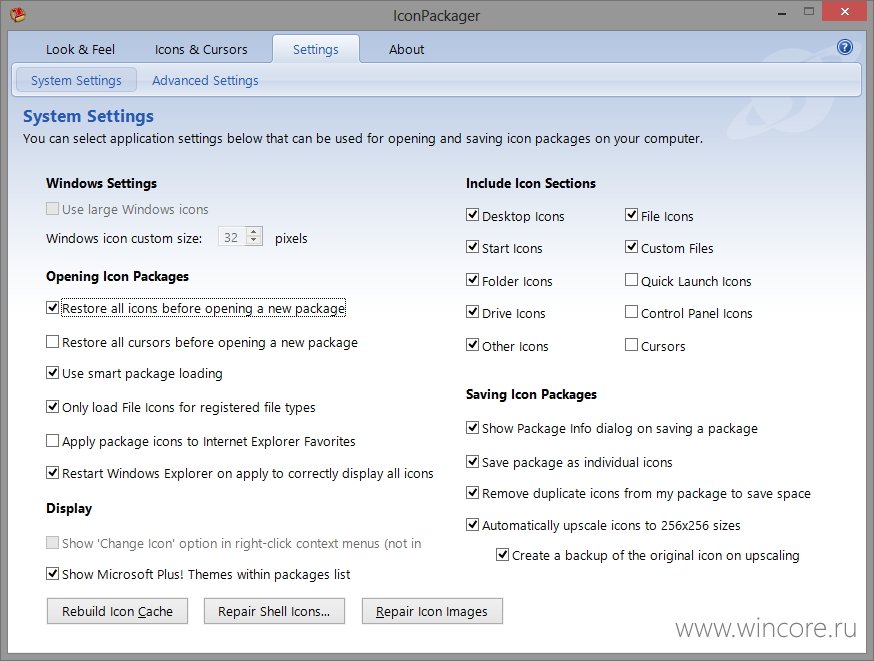Image resolution: width=874 pixels, height=661 pixels.
Task: Maximize the IconPackager window
Action: coord(809,12)
